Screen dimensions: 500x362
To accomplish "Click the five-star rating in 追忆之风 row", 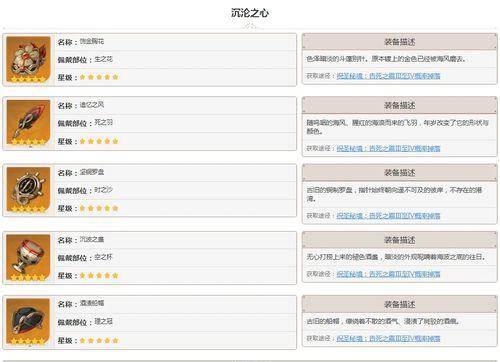I will [x=99, y=141].
